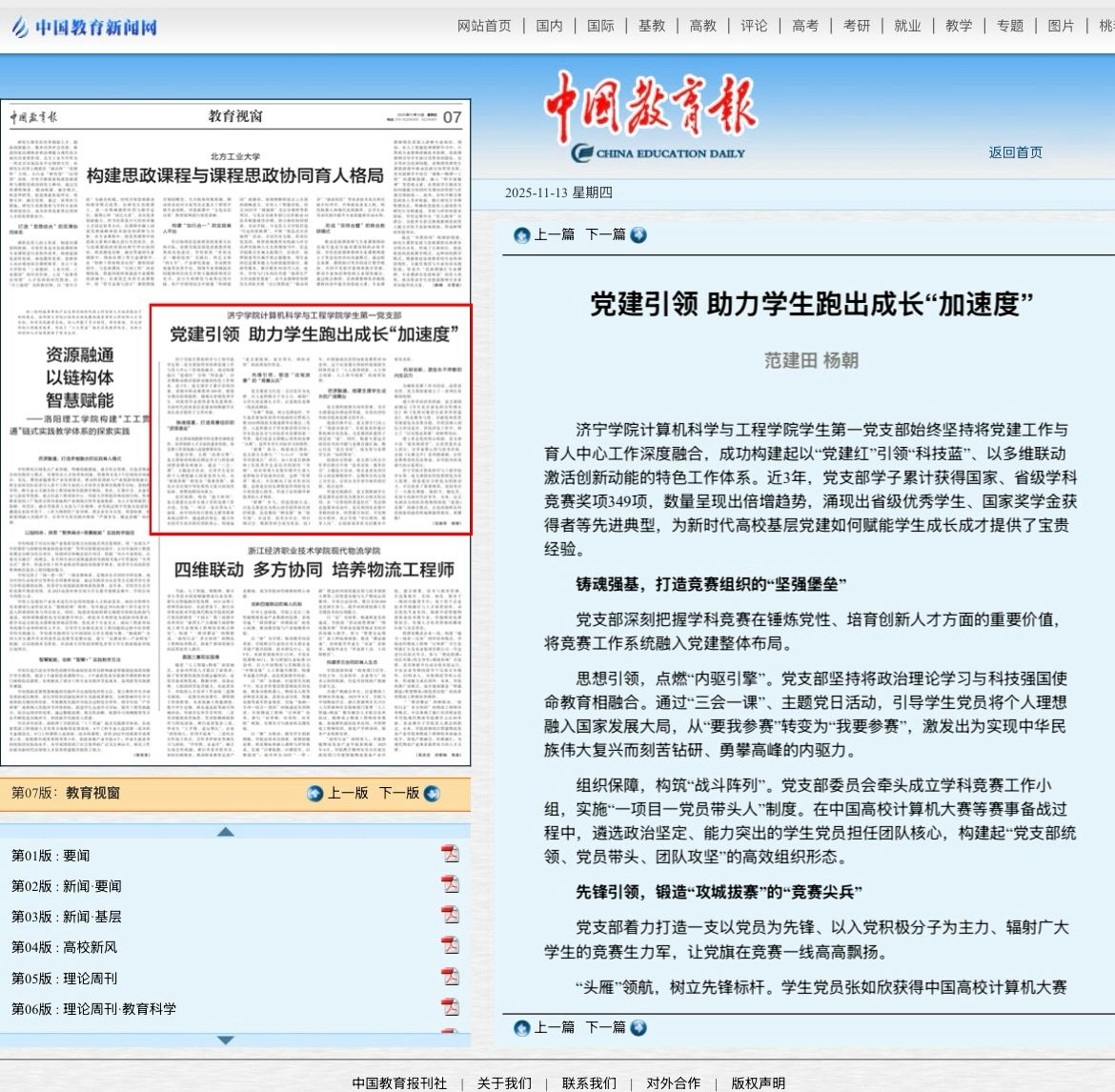Open 高考 in top navigation

click(x=805, y=26)
